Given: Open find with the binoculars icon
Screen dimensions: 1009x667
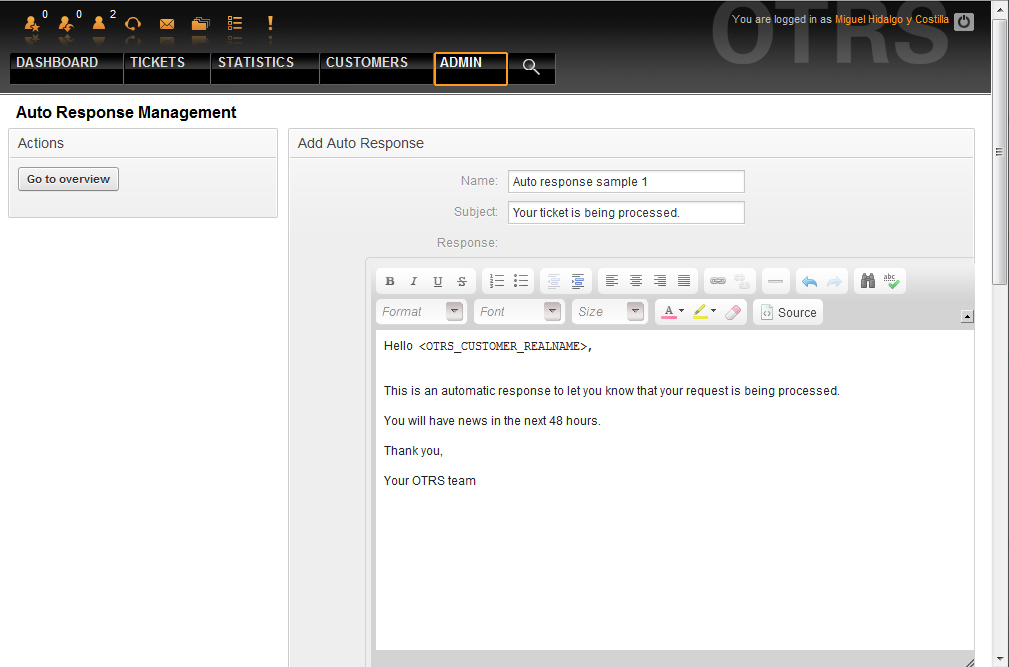Looking at the screenshot, I should point(868,282).
